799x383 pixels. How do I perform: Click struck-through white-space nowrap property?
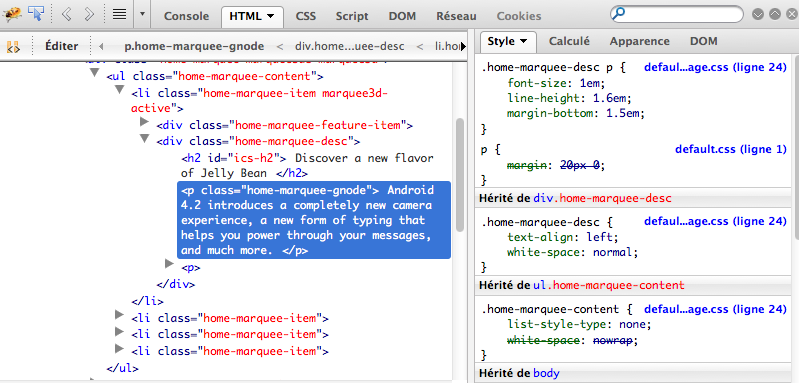coord(572,340)
